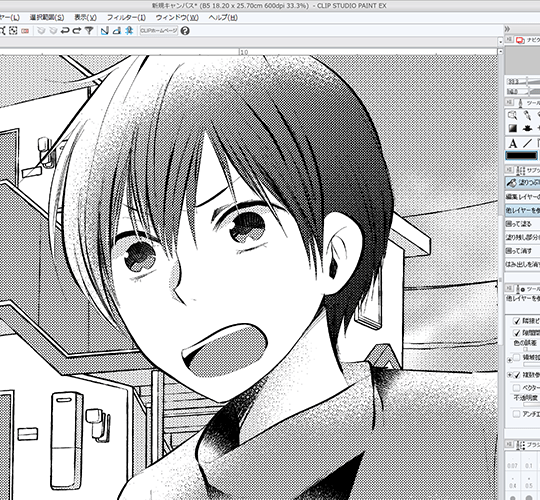Open the Brush size palette menu button

tap(510, 445)
